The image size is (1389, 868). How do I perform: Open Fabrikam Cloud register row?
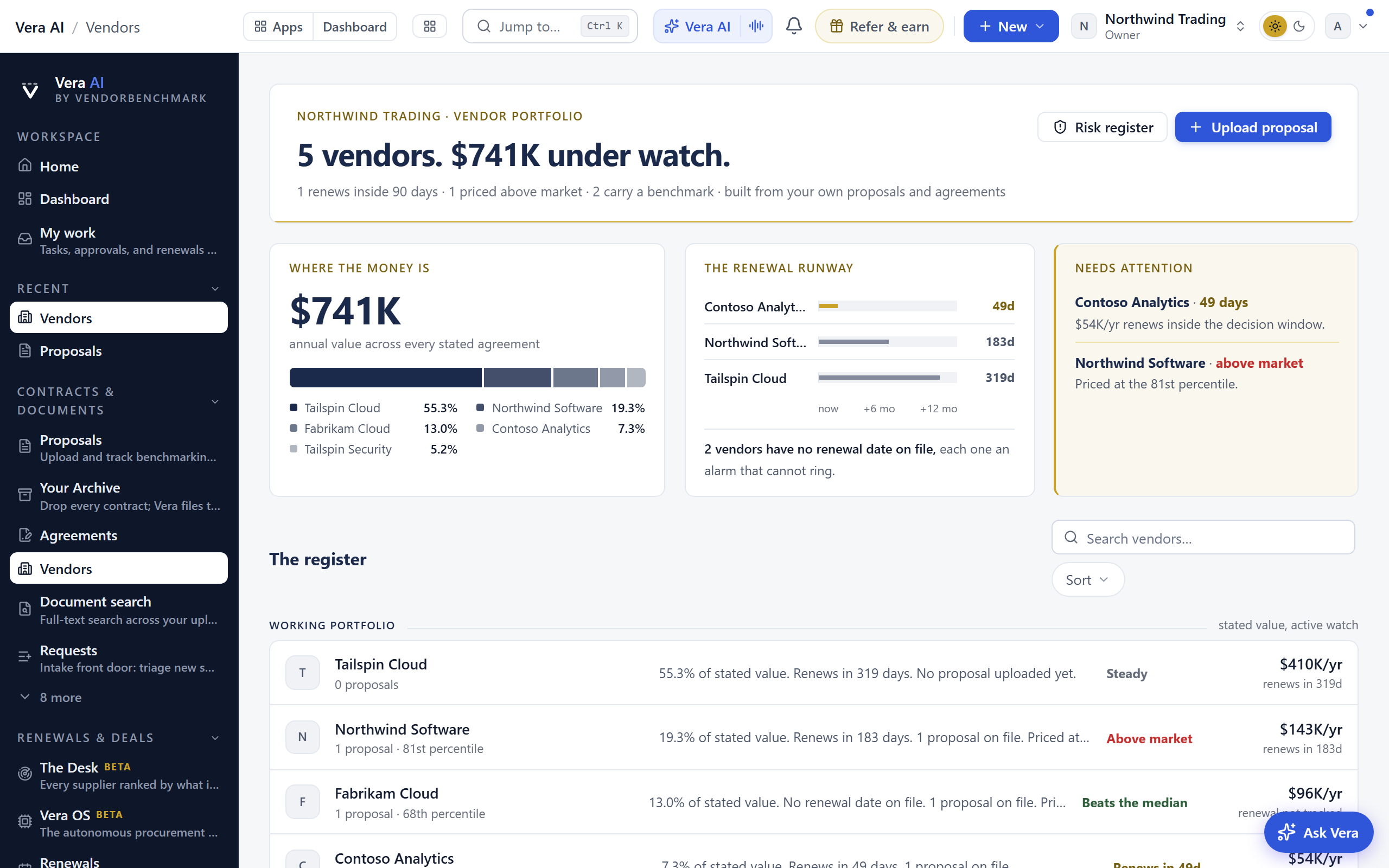pos(813,802)
